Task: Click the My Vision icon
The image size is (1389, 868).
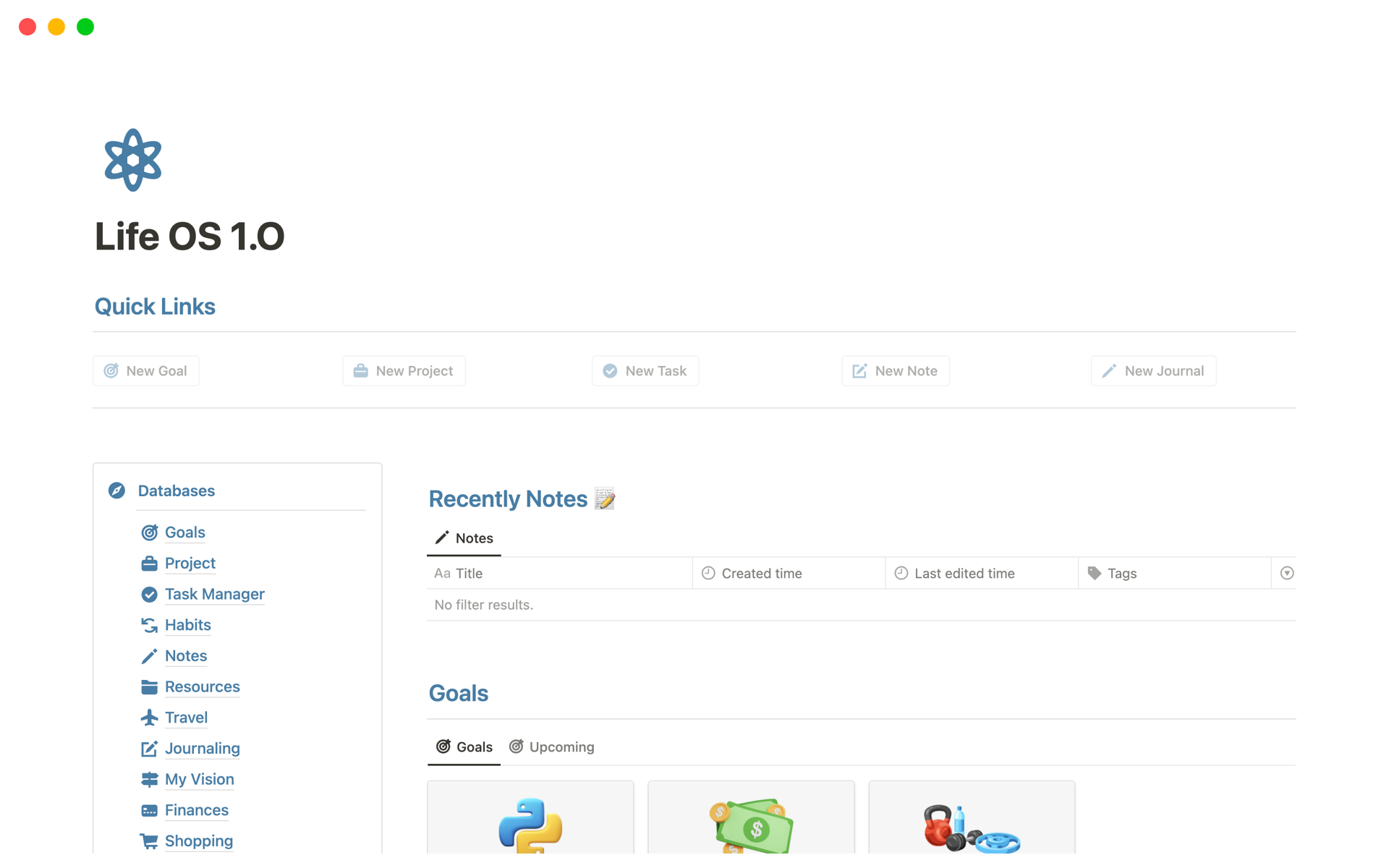Action: (147, 778)
